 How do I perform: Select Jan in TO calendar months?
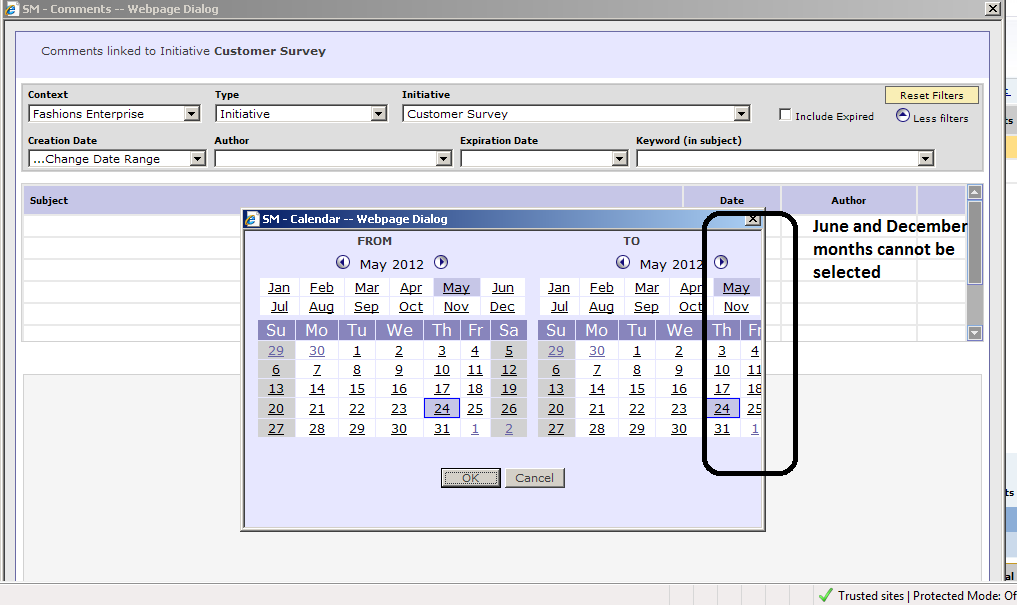point(558,287)
